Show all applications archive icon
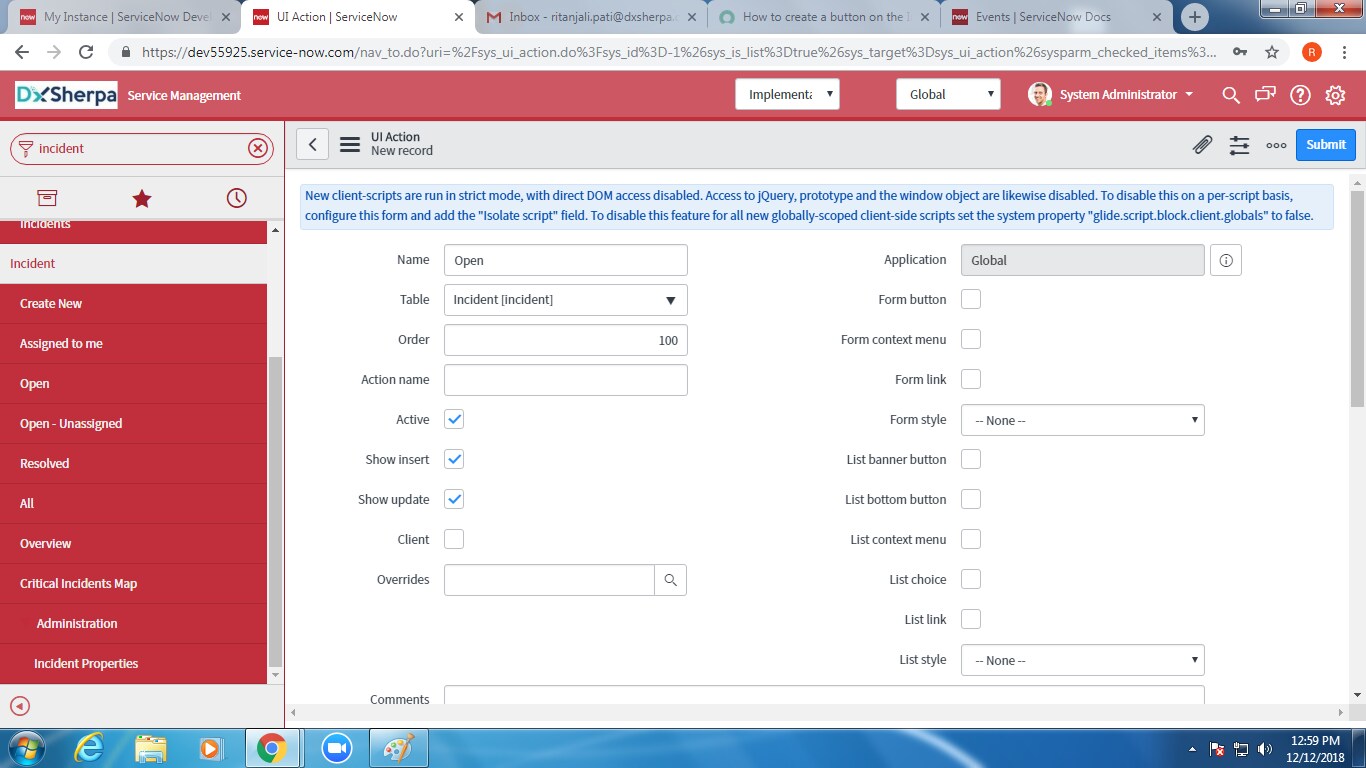 point(47,198)
